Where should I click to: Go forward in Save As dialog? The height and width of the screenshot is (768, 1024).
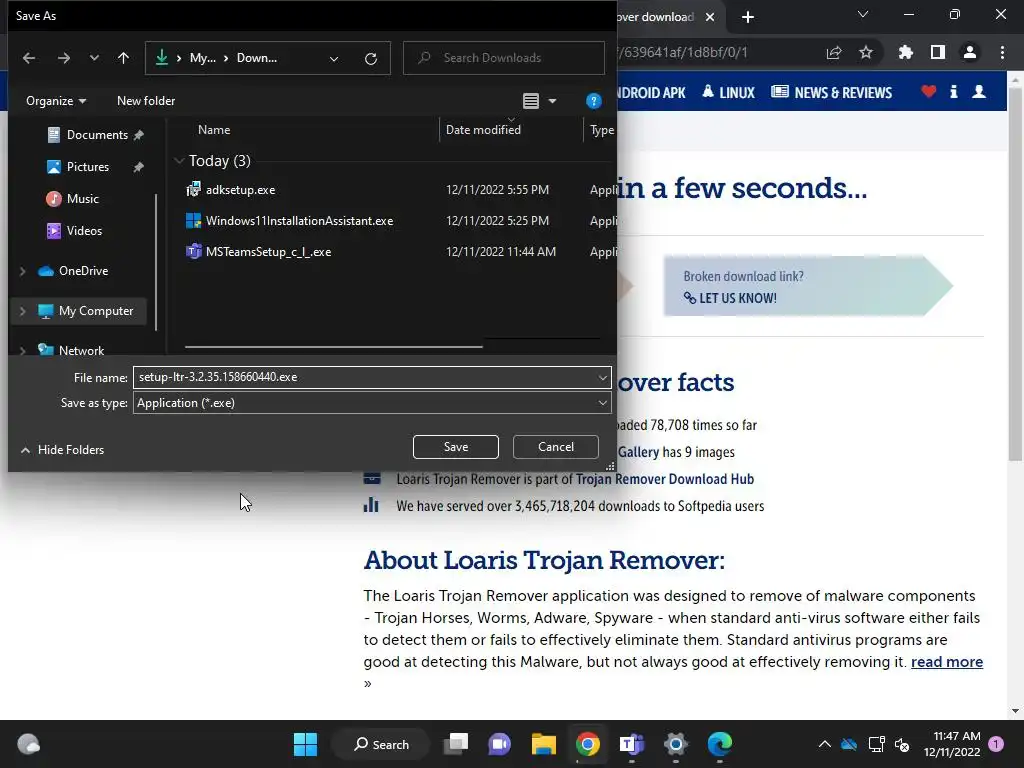pos(63,58)
